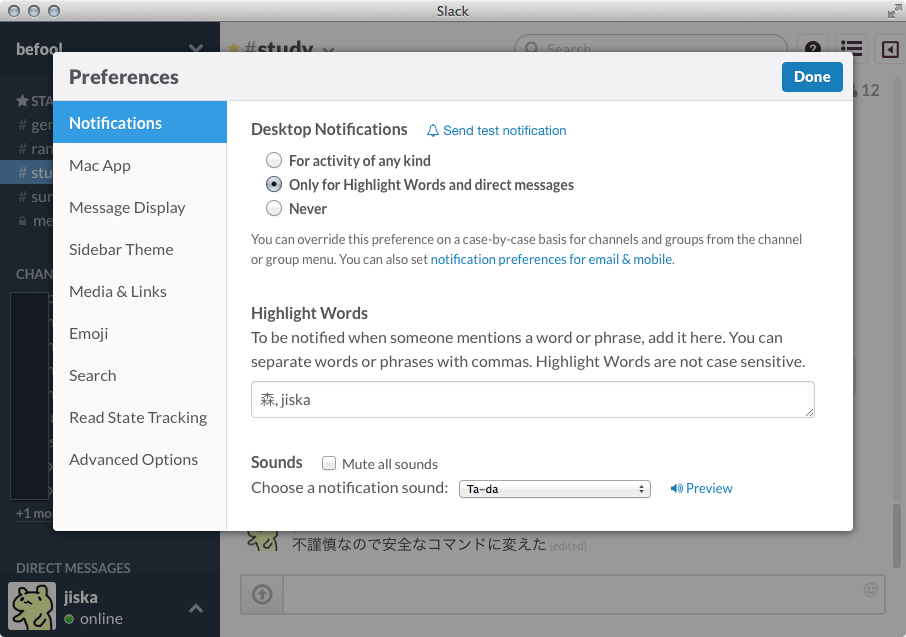906x637 pixels.
Task: Select the 'Never' notification radio button
Action: click(274, 208)
